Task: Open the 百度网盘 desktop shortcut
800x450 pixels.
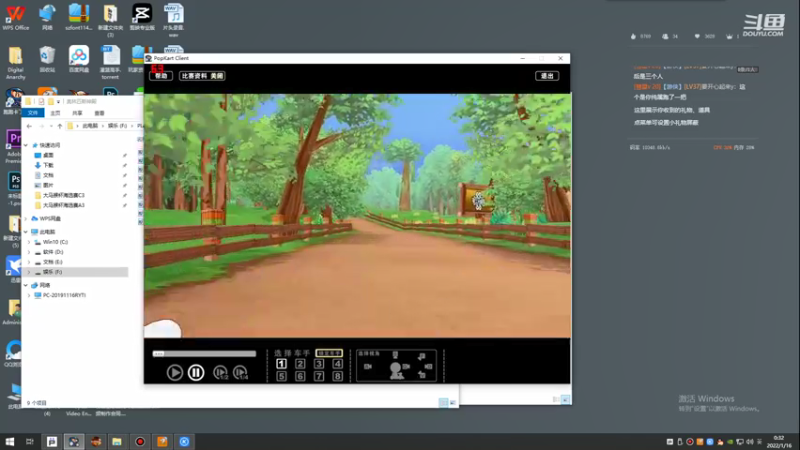Action: (x=79, y=59)
